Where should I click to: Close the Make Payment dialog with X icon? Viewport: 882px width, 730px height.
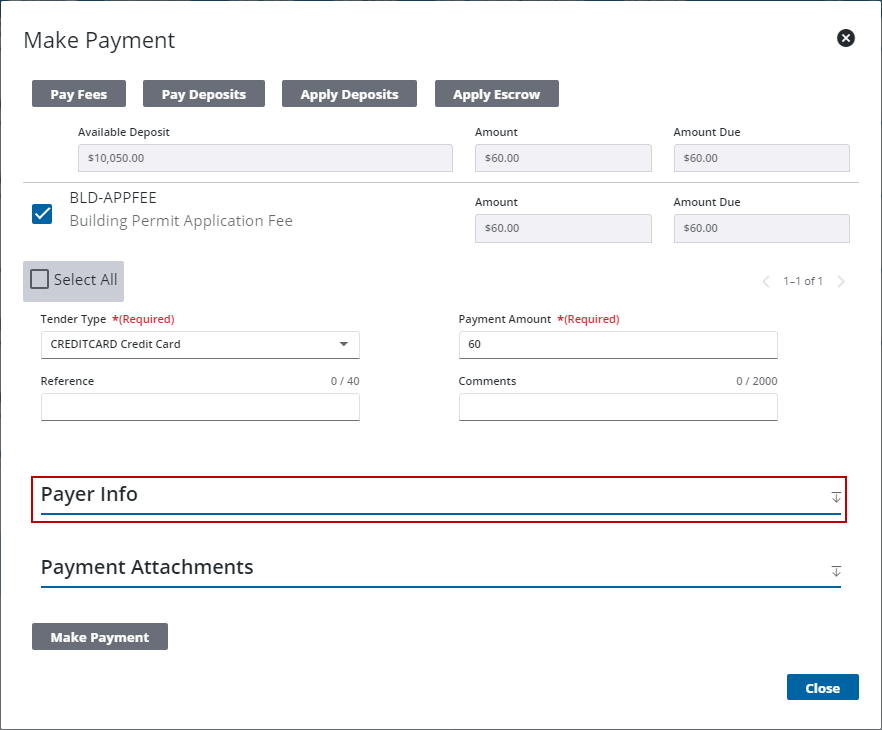(x=845, y=38)
